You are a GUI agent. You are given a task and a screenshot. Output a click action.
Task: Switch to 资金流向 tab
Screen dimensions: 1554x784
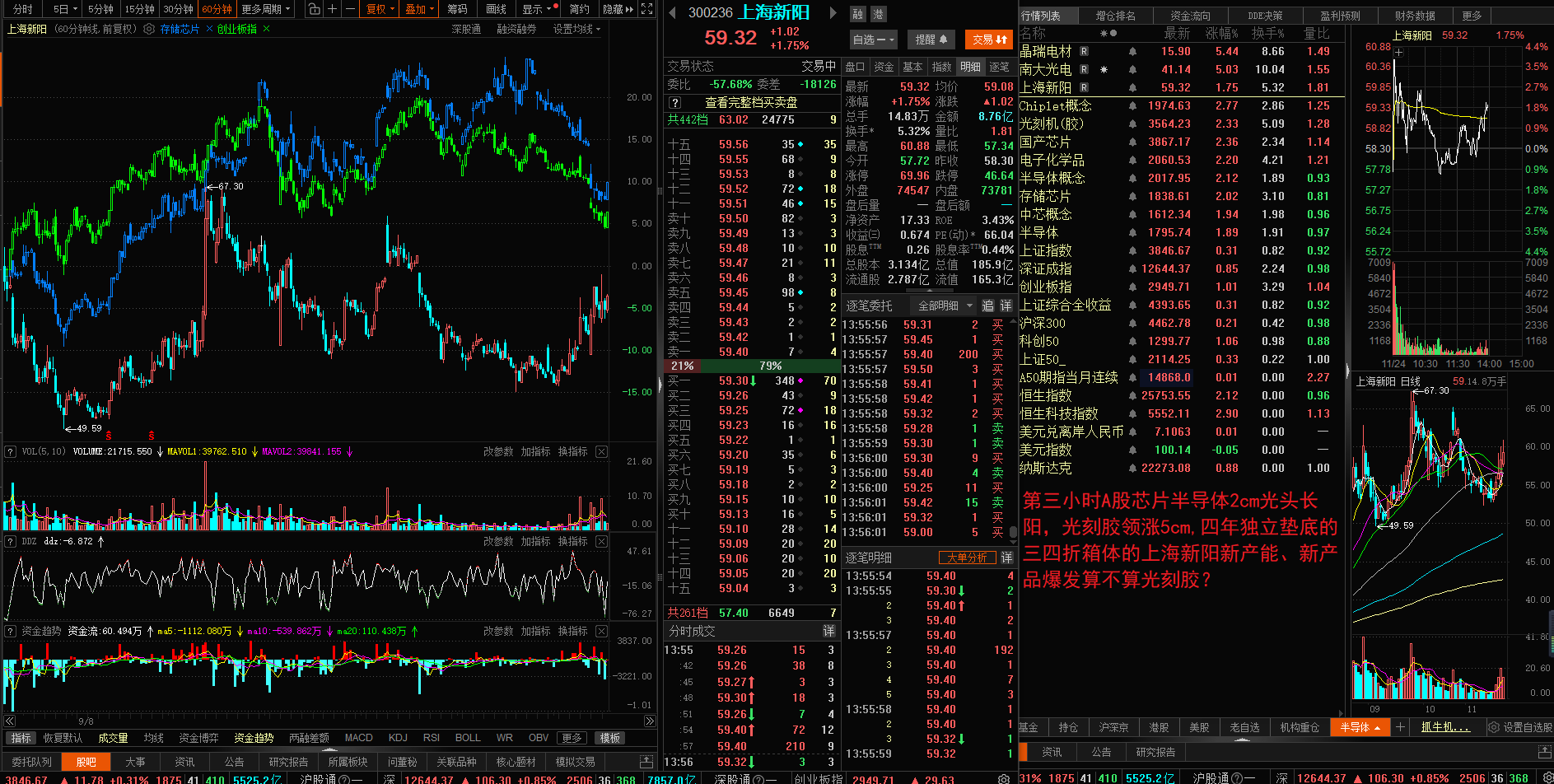[x=1190, y=16]
